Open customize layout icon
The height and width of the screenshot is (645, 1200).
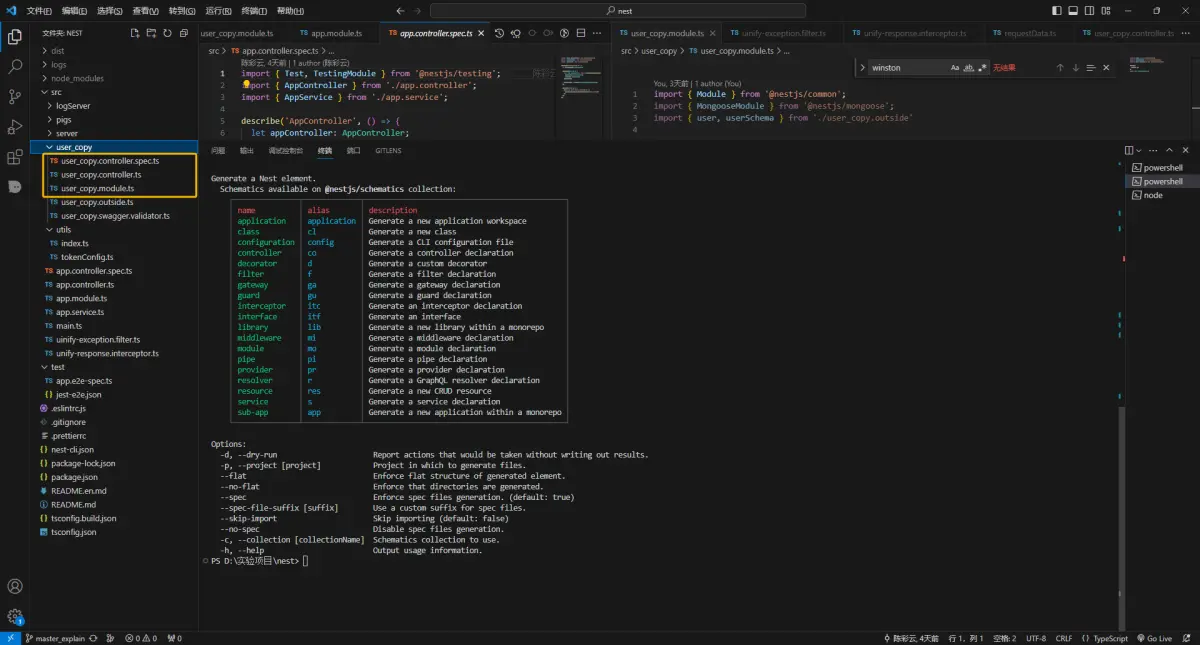tap(1106, 10)
